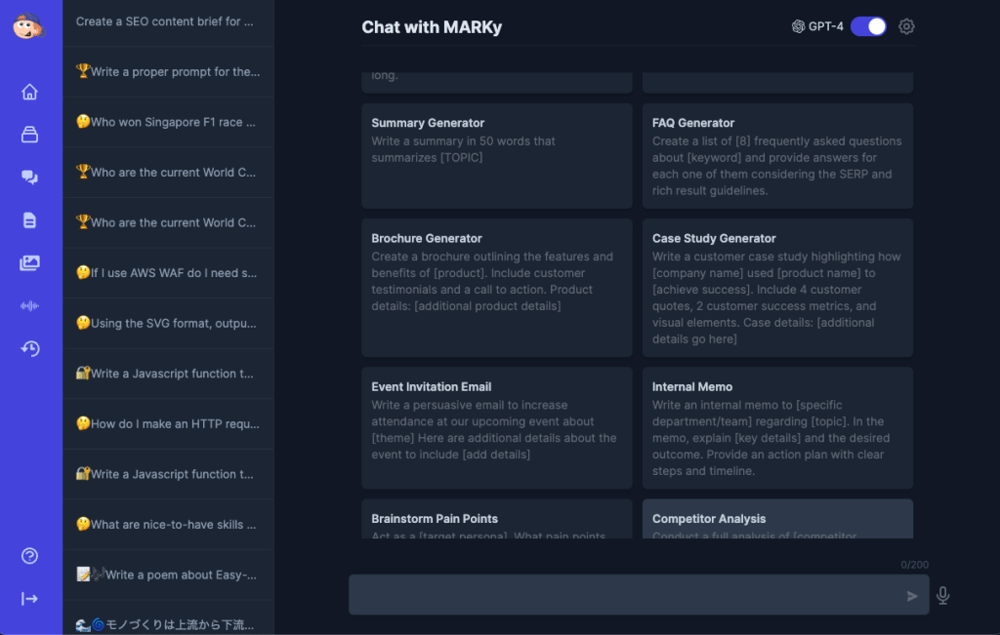
Task: Select the Summary Generator prompt card
Action: click(x=497, y=156)
